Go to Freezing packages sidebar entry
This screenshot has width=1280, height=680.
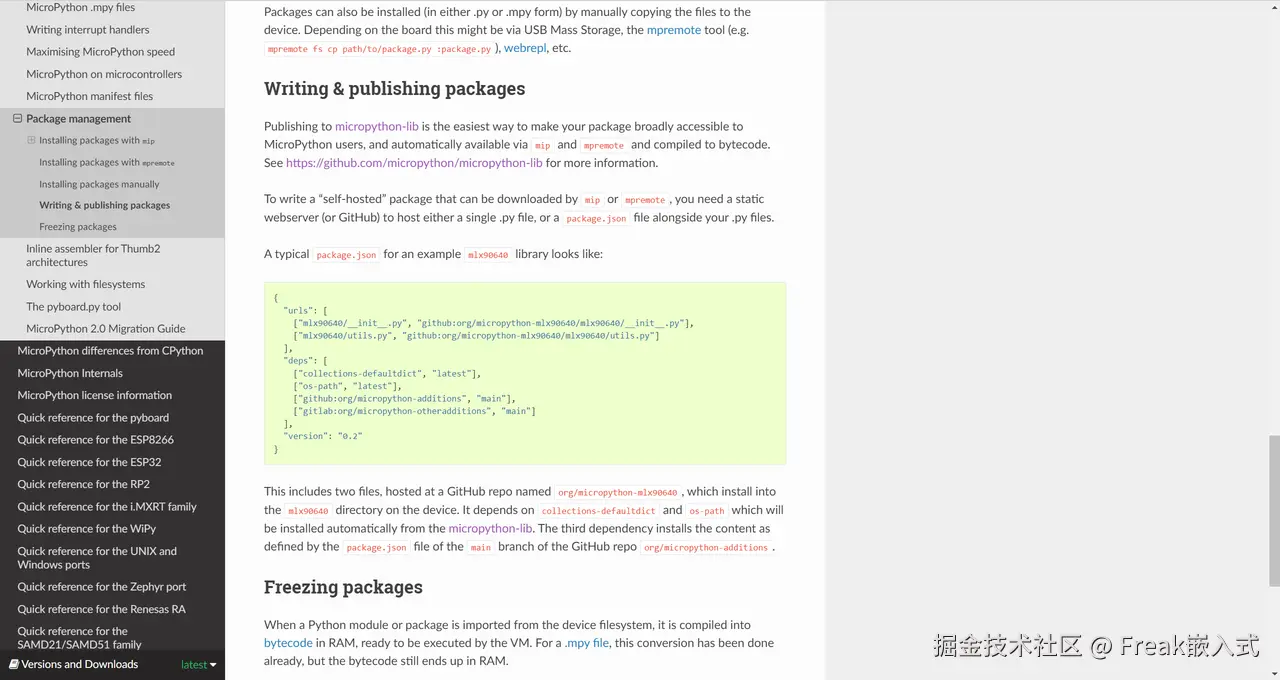(78, 227)
